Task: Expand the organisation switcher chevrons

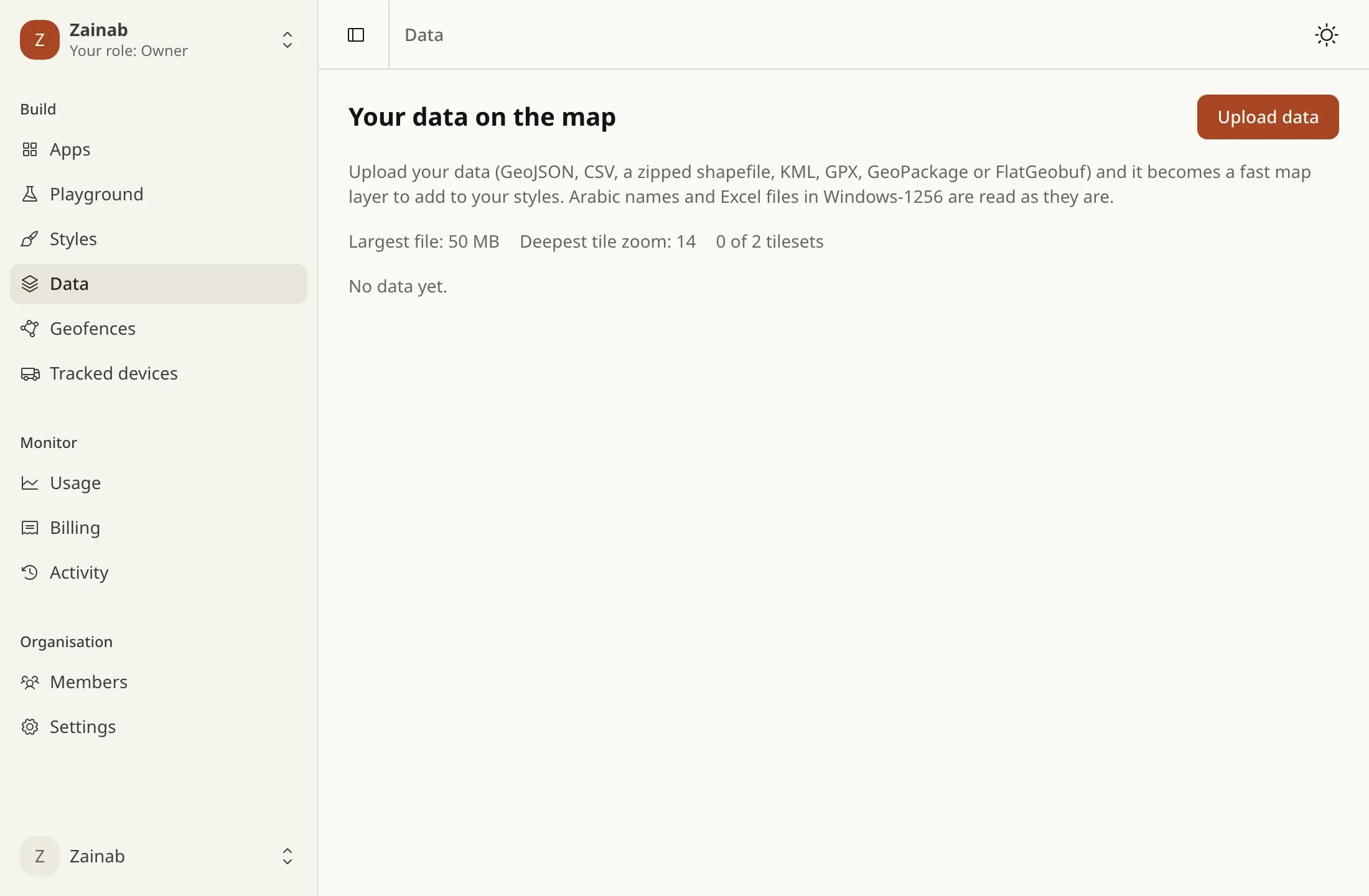Action: (x=287, y=40)
